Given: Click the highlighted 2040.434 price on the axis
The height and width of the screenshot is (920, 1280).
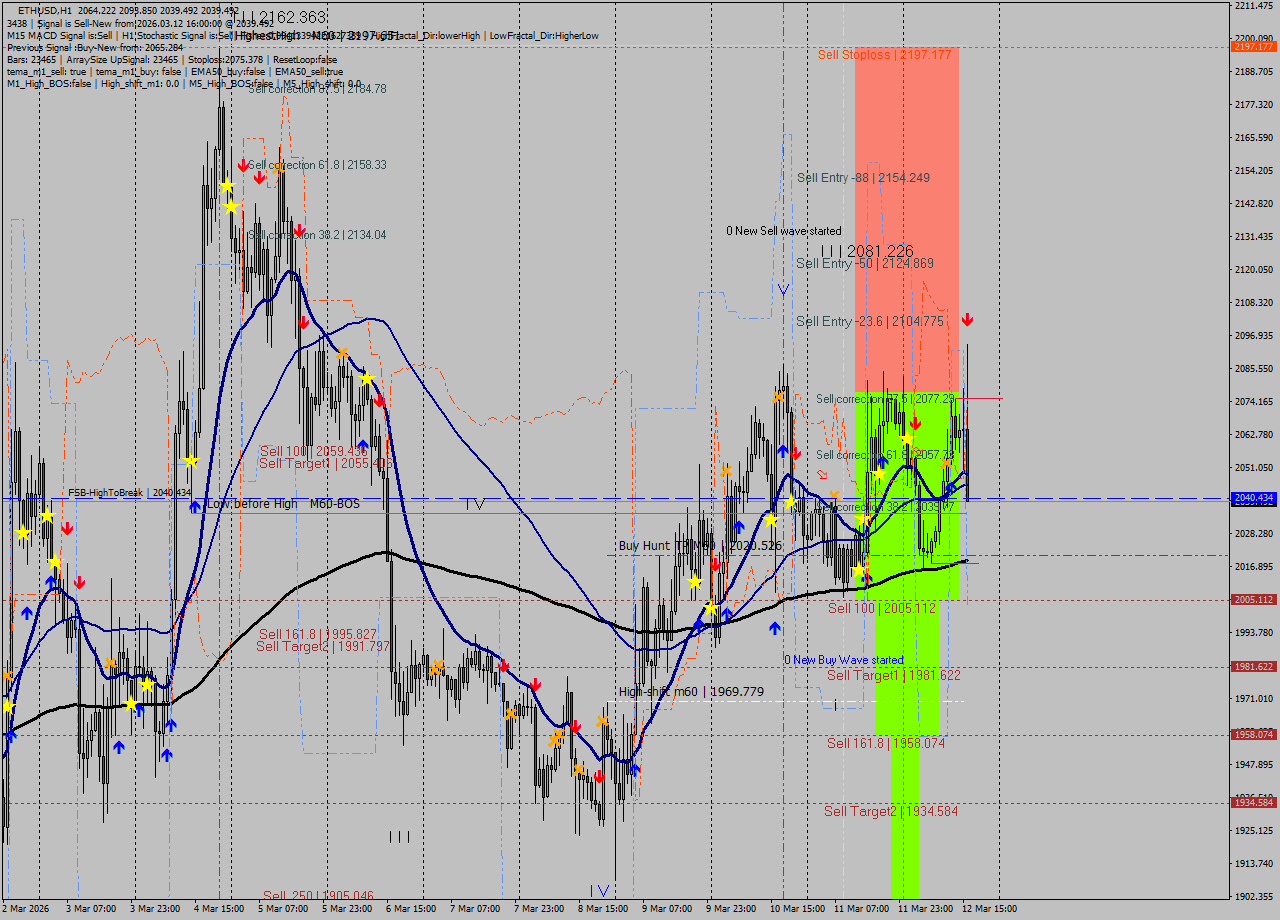Looking at the screenshot, I should pyautogui.click(x=1252, y=498).
